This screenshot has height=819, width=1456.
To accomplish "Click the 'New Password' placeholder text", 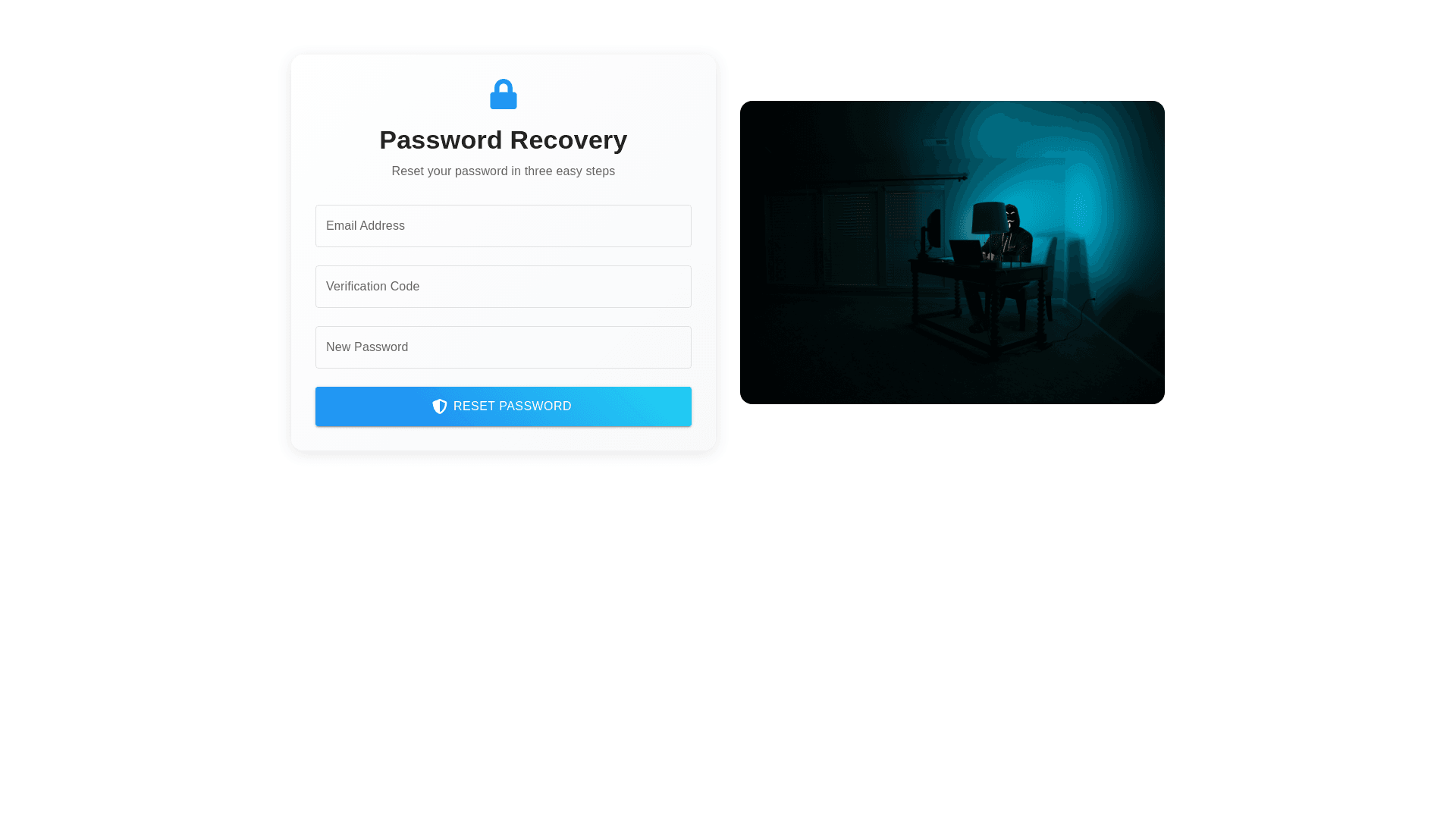I will 367,347.
